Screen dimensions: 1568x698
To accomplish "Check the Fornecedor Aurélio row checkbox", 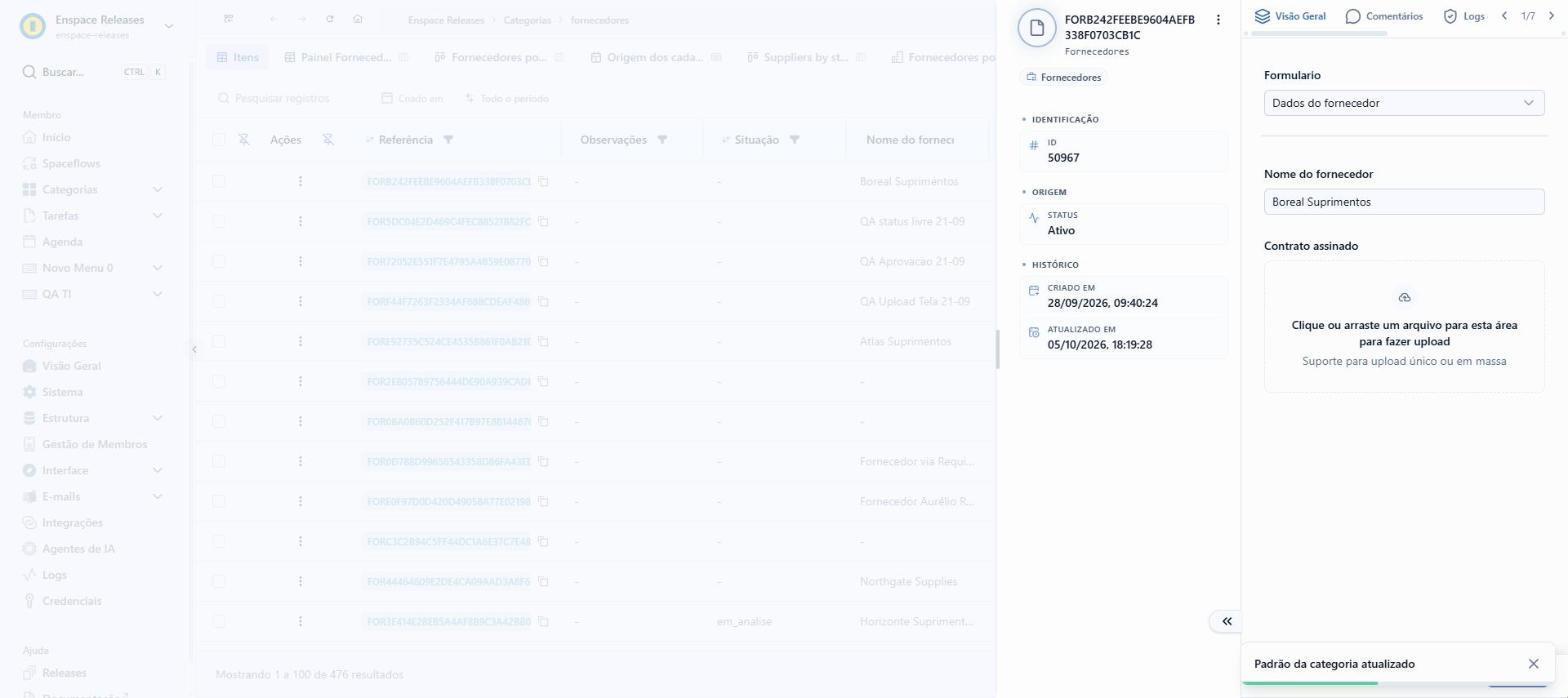I will (219, 502).
